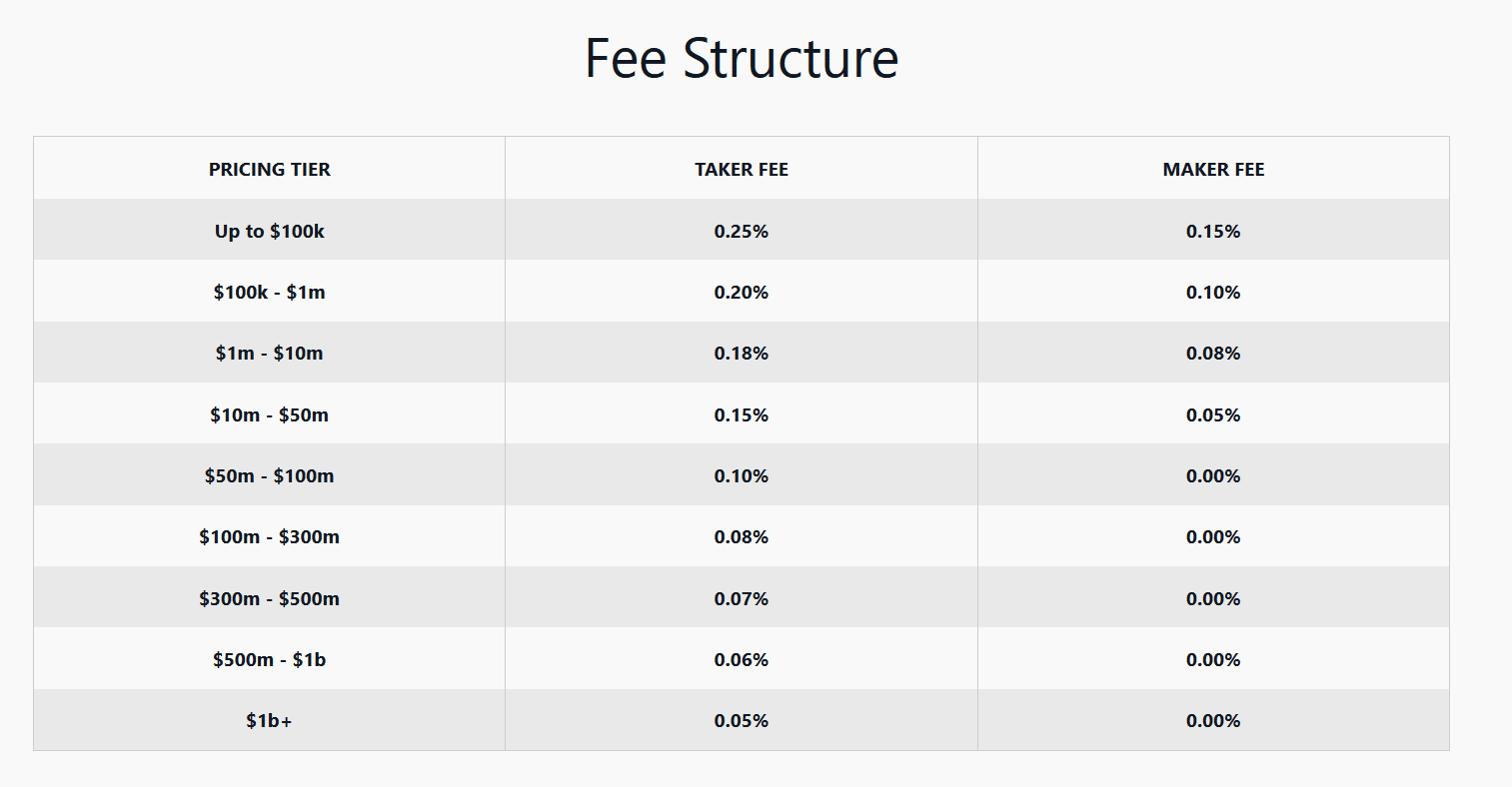Click the 0.08% maker fee value
1512x787 pixels.
click(1213, 353)
